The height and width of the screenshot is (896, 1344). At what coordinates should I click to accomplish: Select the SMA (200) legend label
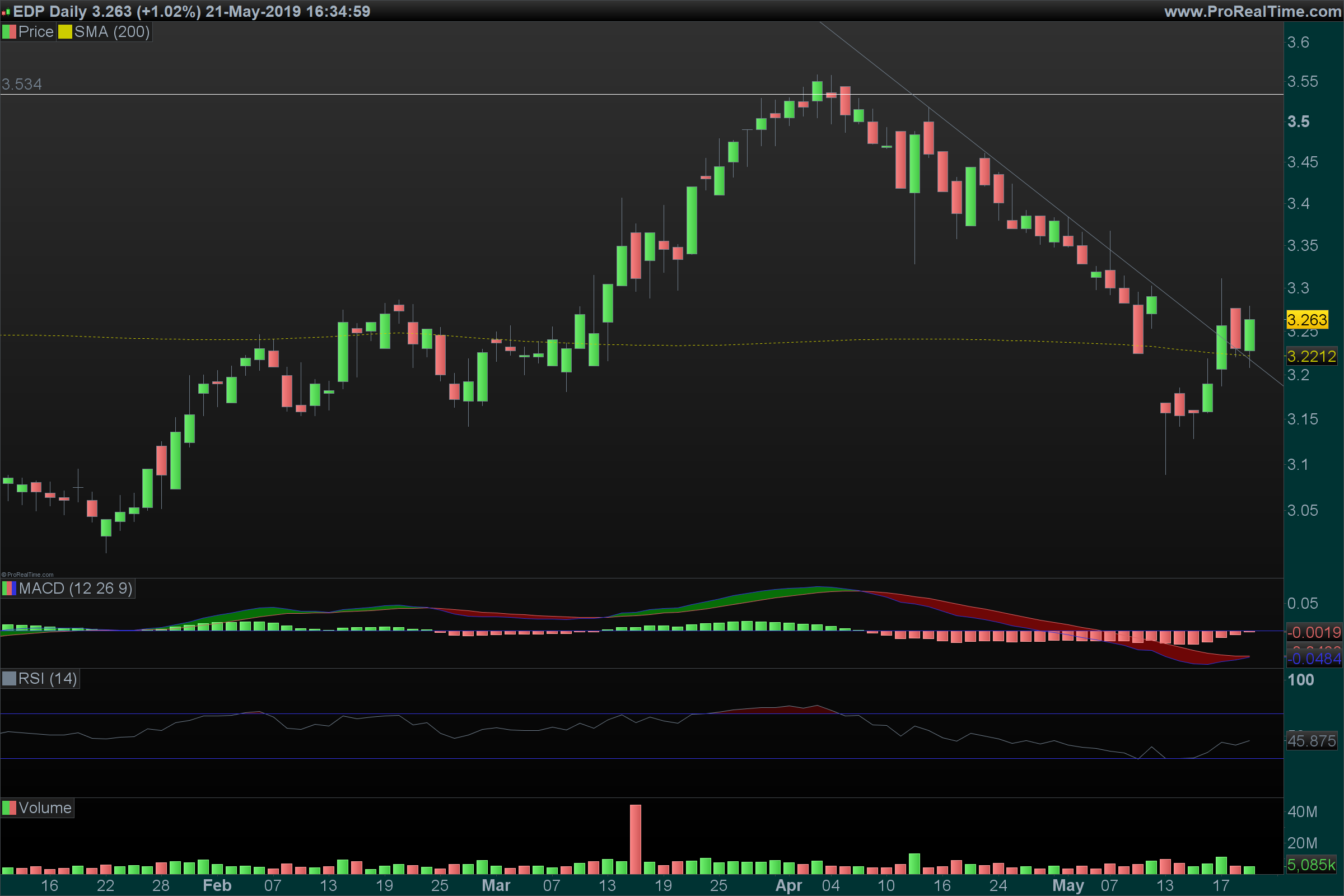coord(112,32)
